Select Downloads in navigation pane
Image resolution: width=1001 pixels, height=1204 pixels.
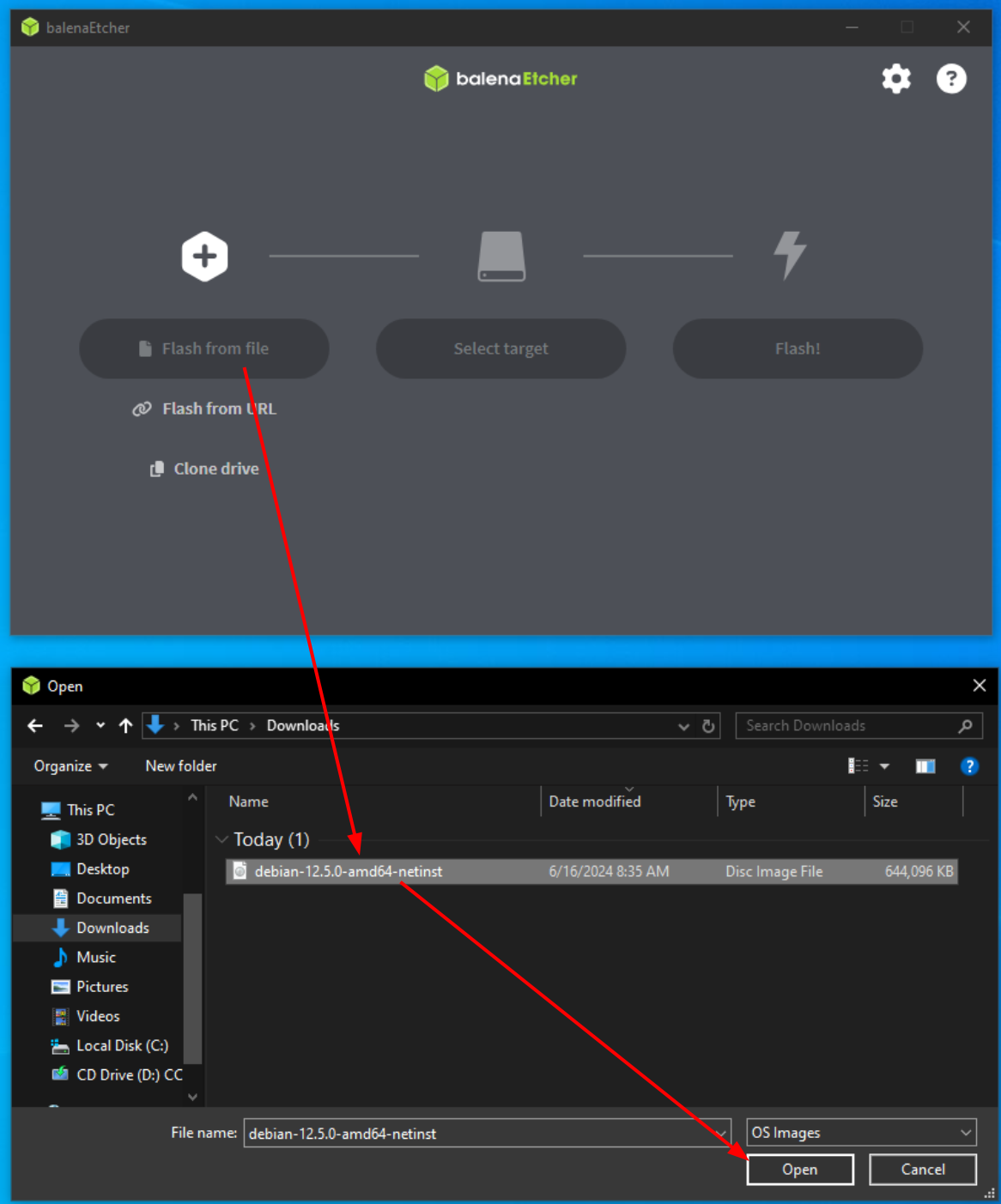pyautogui.click(x=112, y=928)
